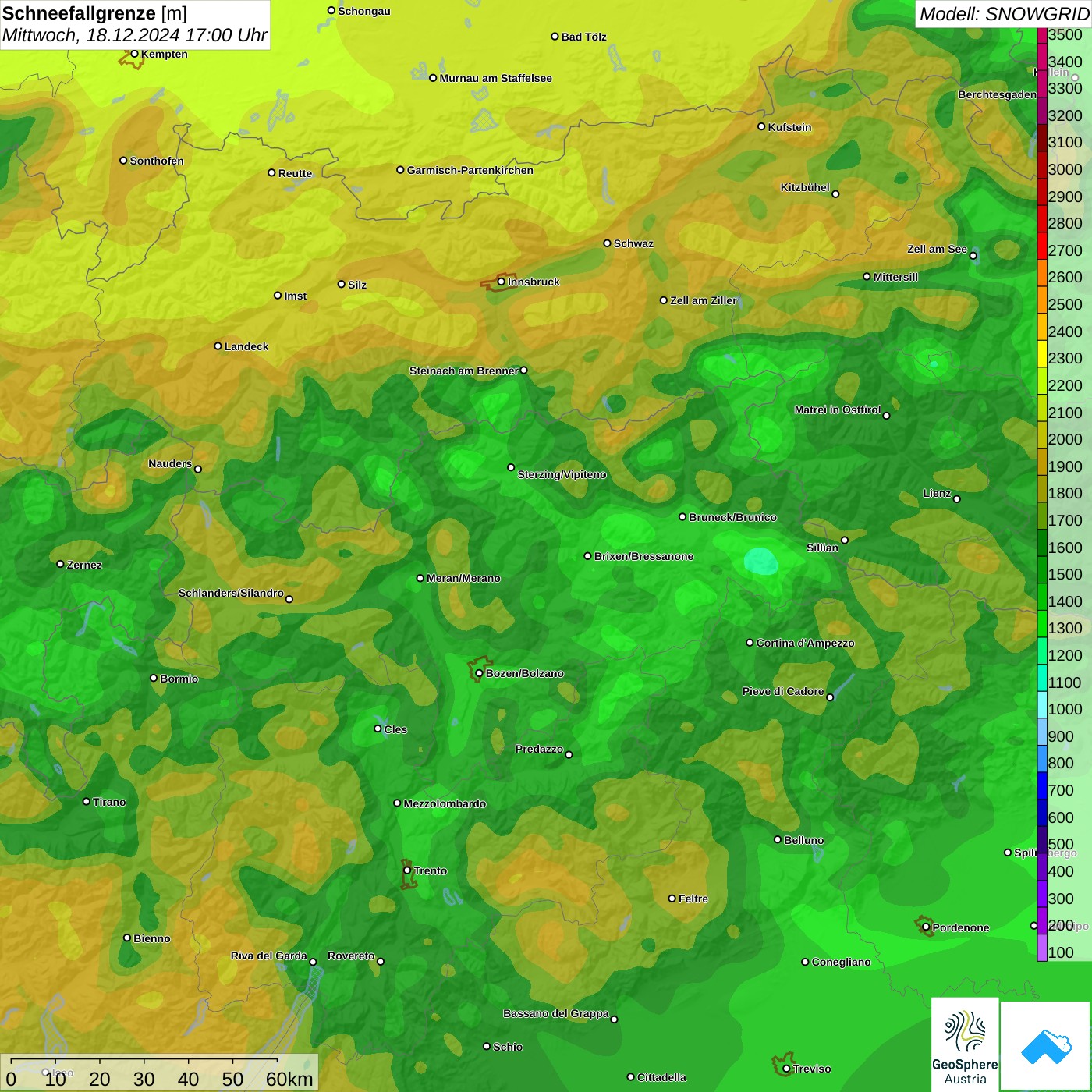1092x1092 pixels.
Task: Click the 'Conegliano' label
Action: pos(841,962)
